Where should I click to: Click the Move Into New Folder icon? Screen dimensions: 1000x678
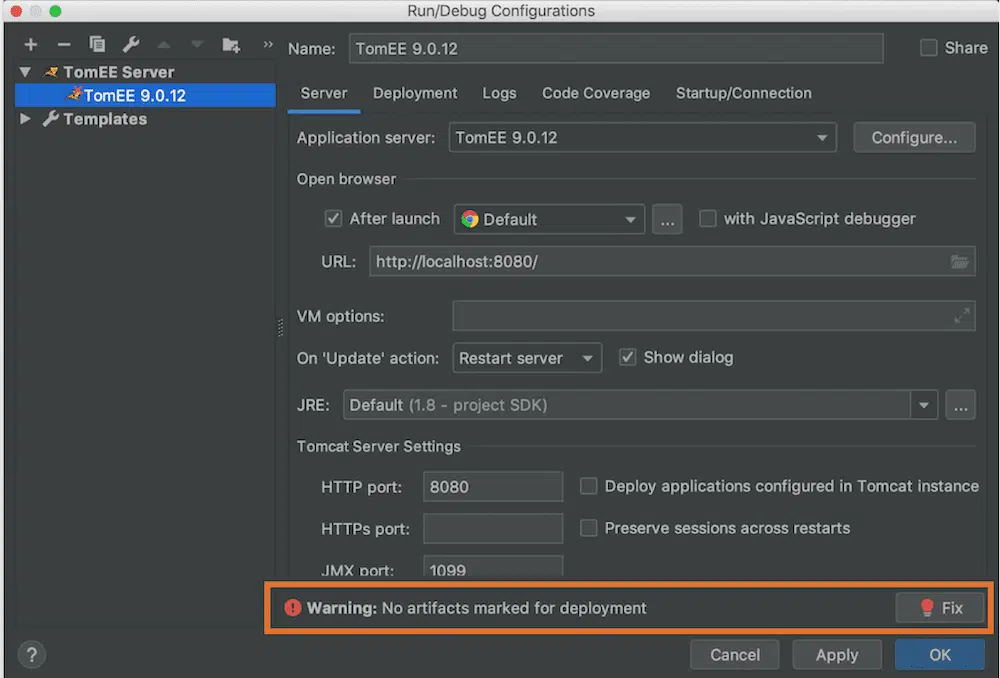click(x=231, y=45)
